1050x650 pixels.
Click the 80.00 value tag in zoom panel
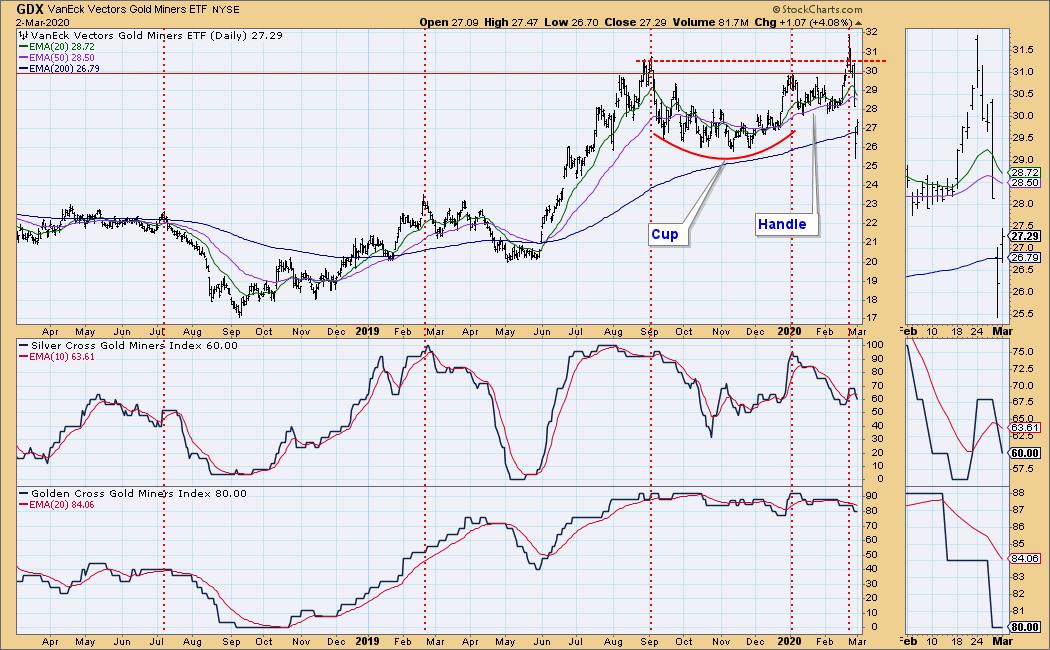point(1025,628)
